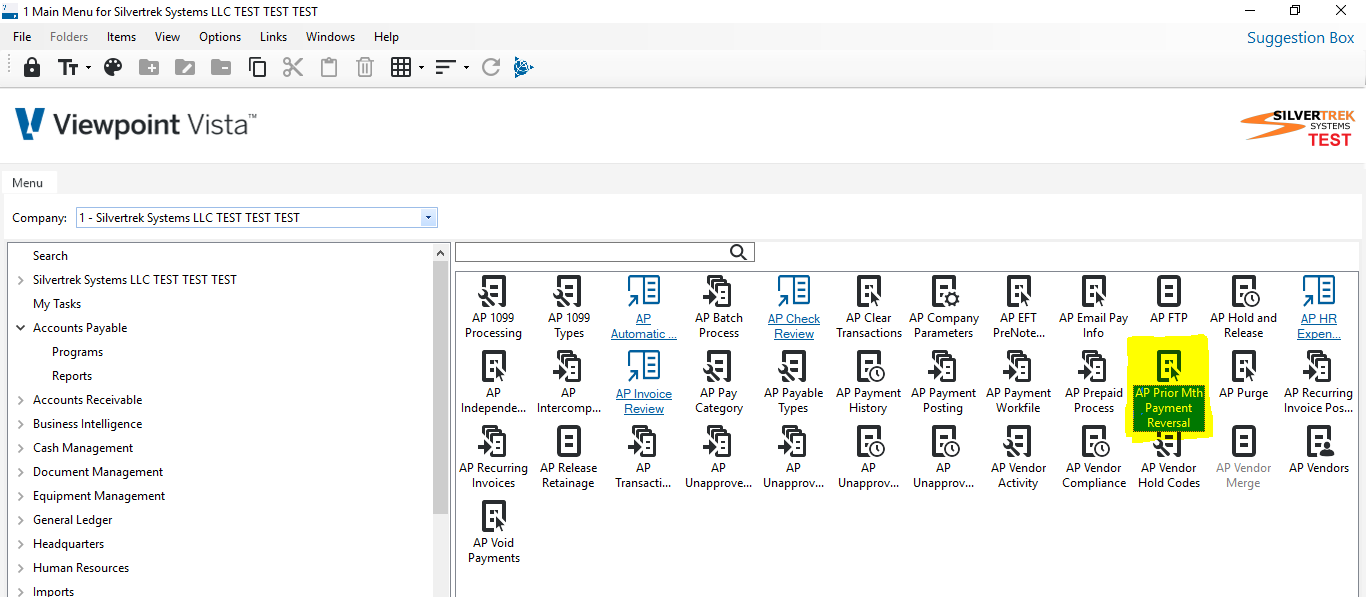This screenshot has width=1366, height=597.
Task: Expand the Accounts Receivable folder
Action: click(20, 400)
